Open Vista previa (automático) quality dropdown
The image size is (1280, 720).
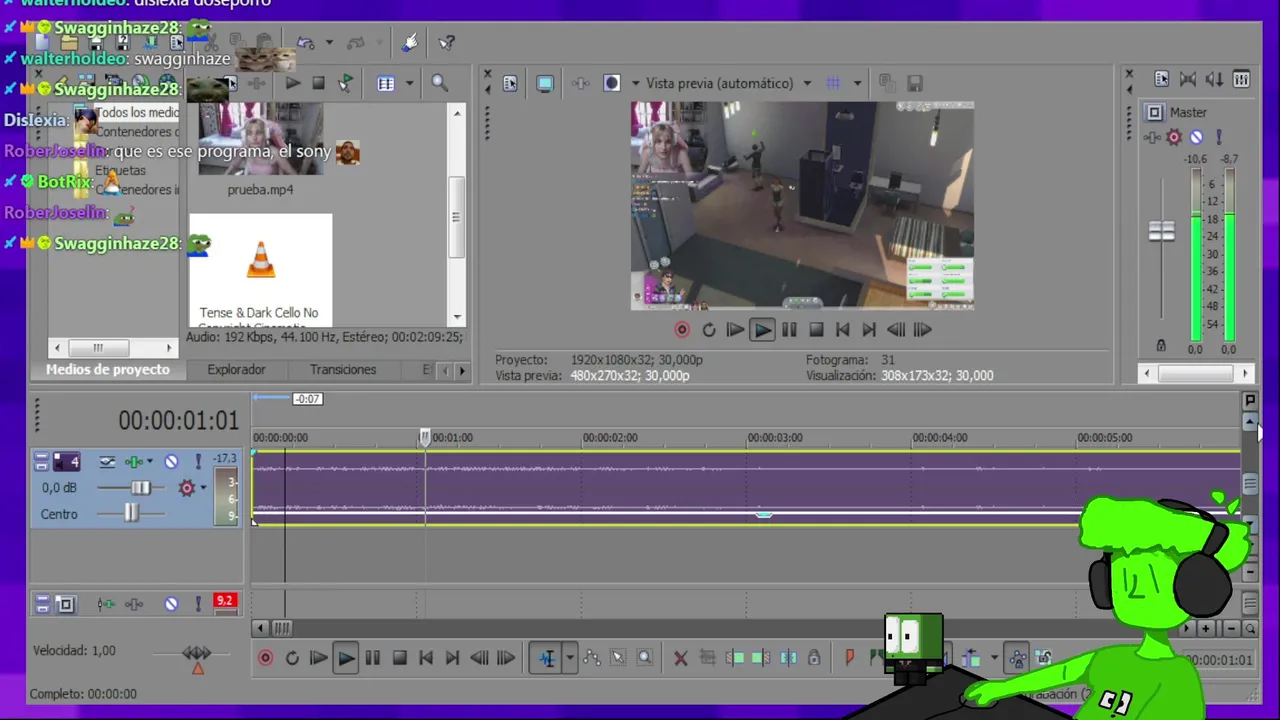point(728,84)
